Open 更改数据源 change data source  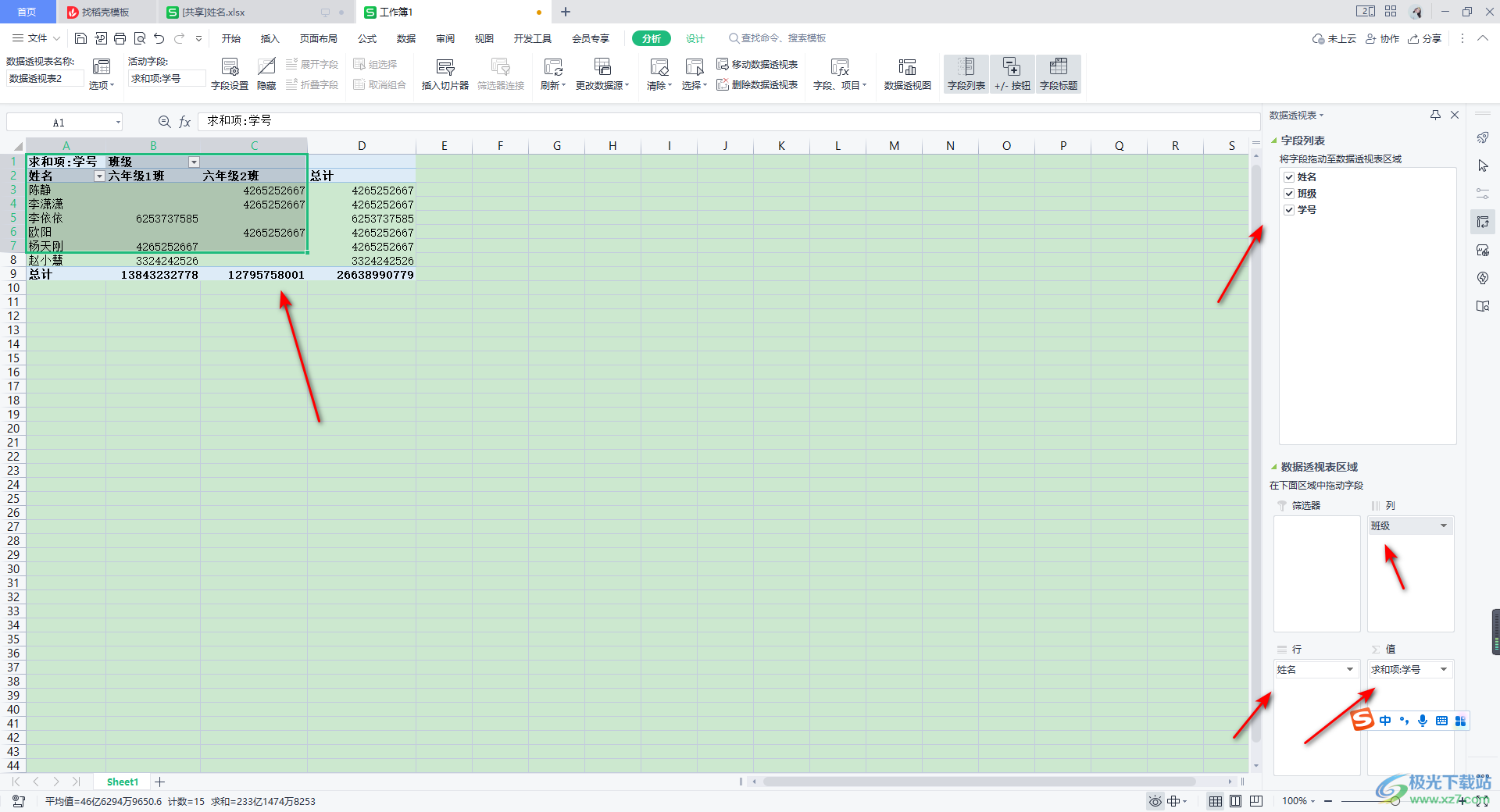point(602,74)
